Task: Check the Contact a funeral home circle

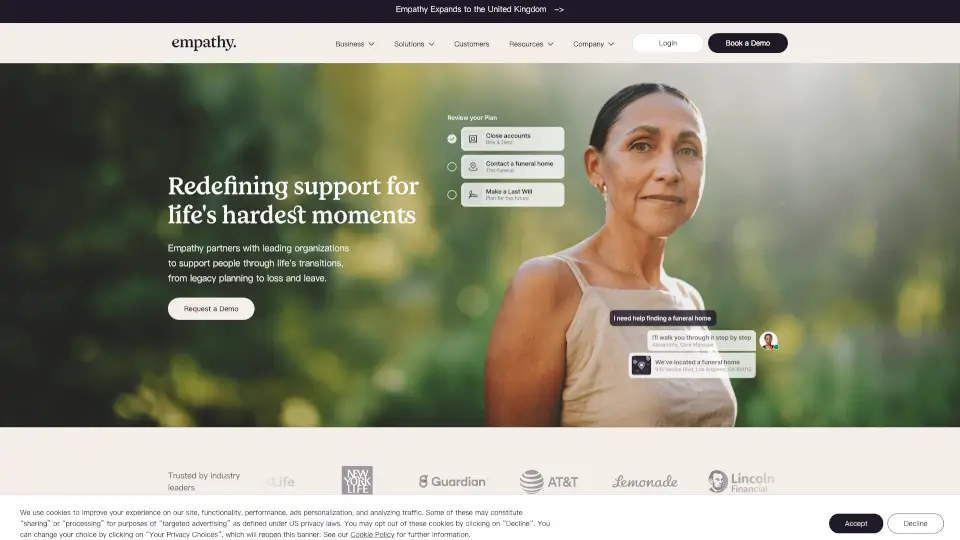Action: (452, 167)
